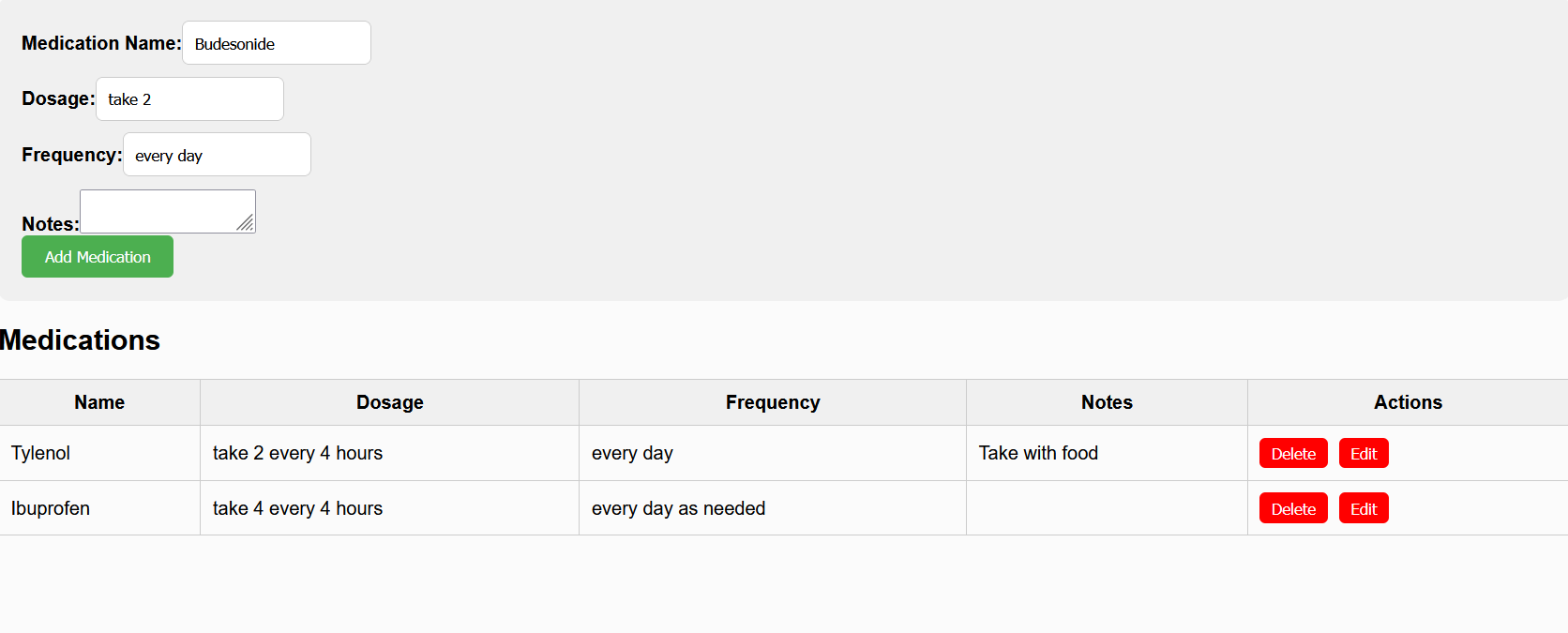Select 'every day as needed' frequency cell
The image size is (1568, 633).
coord(773,508)
